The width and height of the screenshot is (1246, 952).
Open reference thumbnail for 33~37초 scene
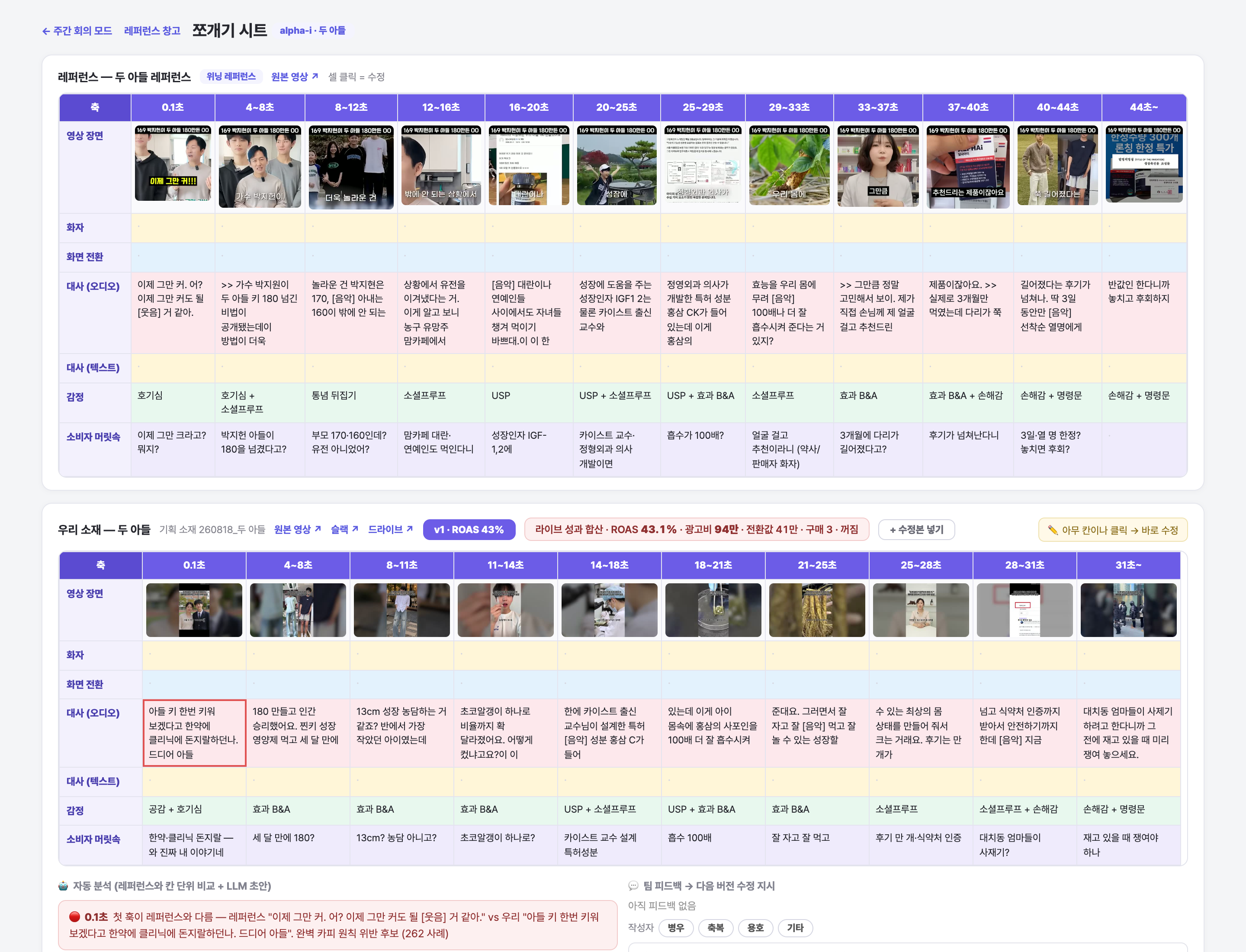coord(878,166)
